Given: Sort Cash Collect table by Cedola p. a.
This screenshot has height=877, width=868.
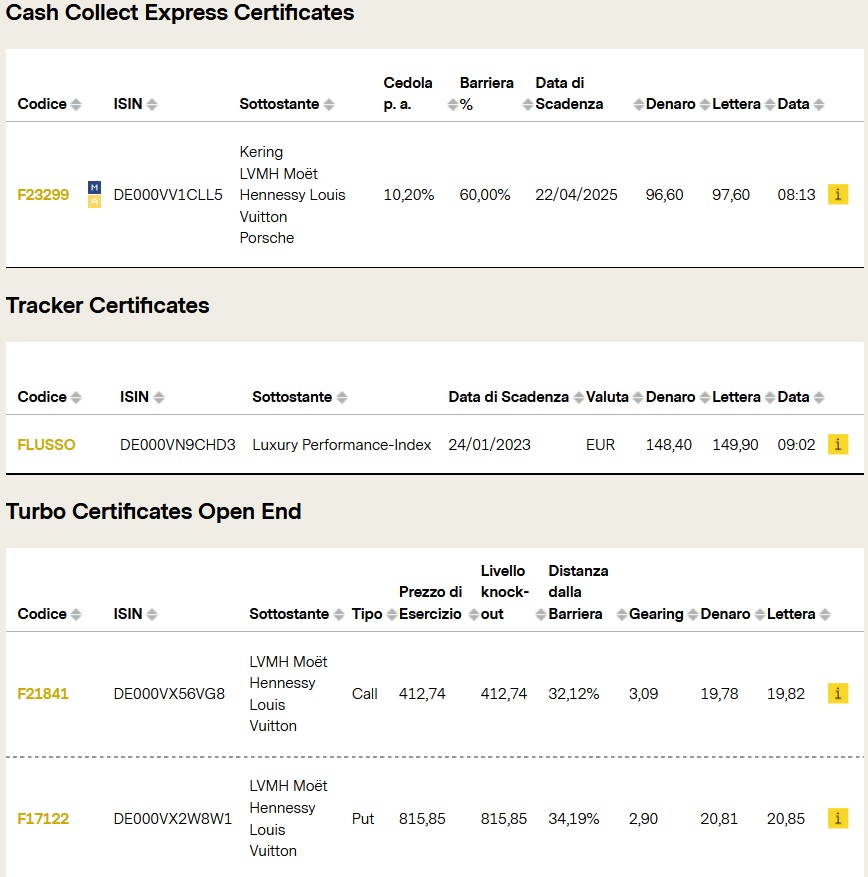Looking at the screenshot, I should click(452, 105).
